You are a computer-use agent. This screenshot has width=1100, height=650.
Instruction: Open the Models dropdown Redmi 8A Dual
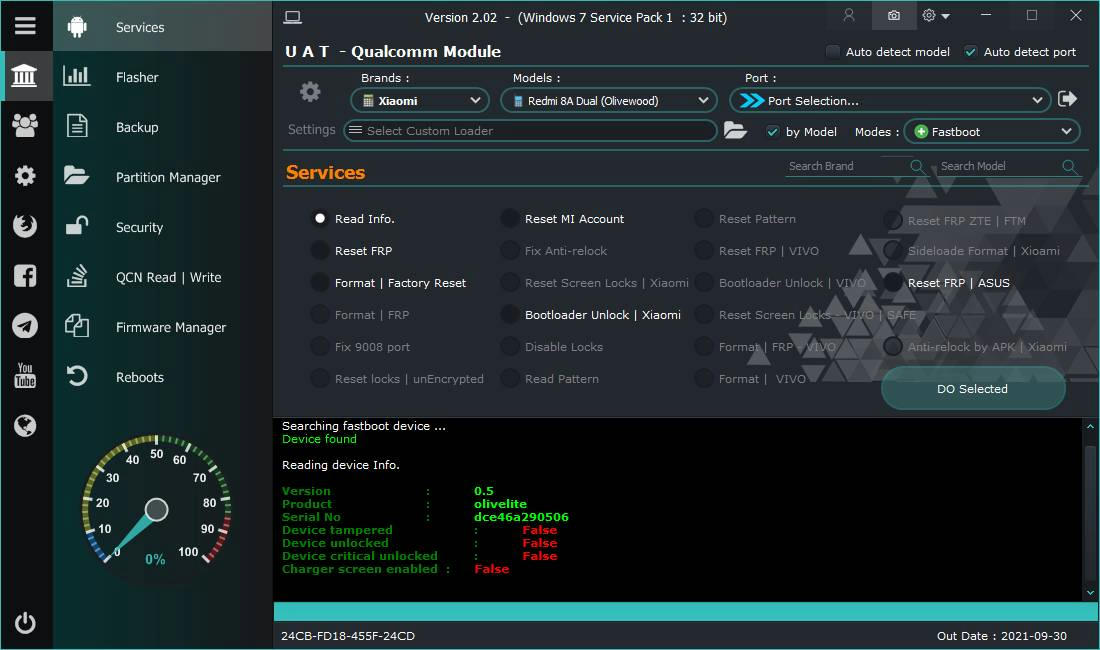pyautogui.click(x=608, y=100)
